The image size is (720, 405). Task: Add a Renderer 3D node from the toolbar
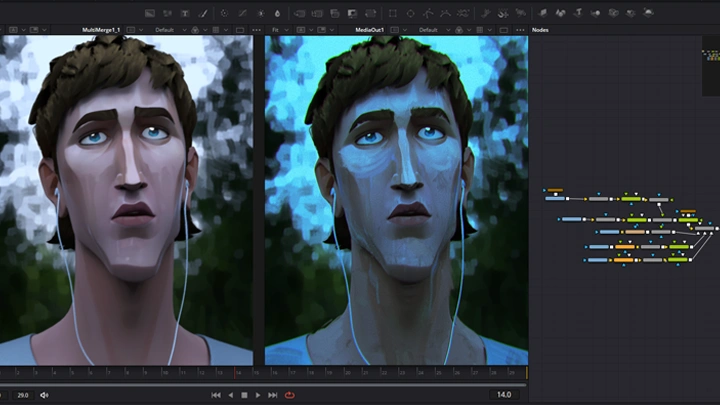648,13
